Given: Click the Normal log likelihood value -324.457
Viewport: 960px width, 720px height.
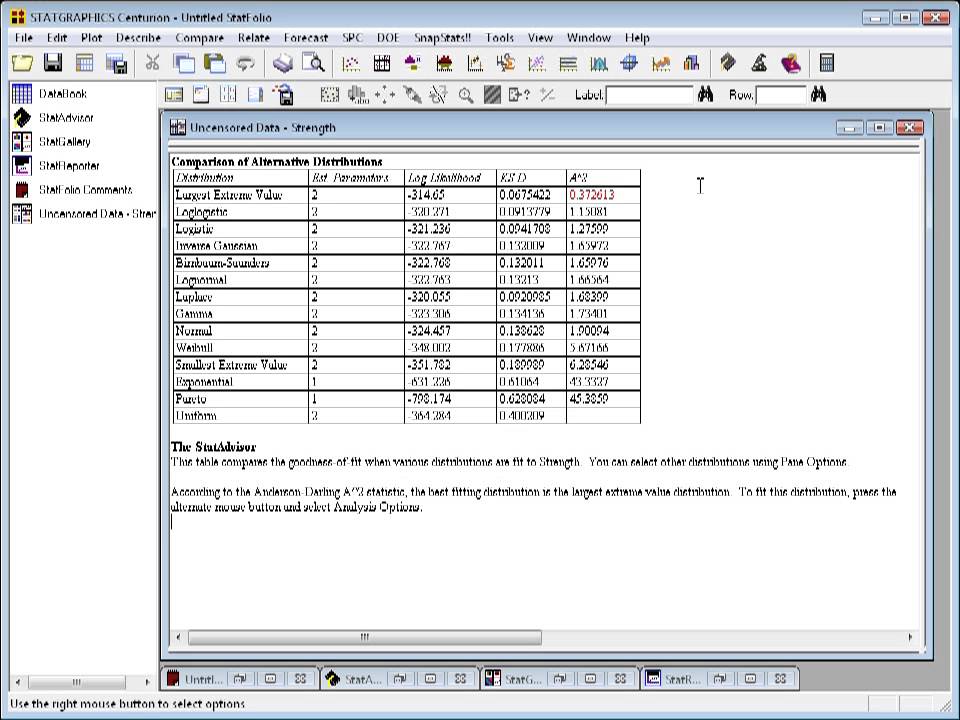Looking at the screenshot, I should [x=429, y=331].
